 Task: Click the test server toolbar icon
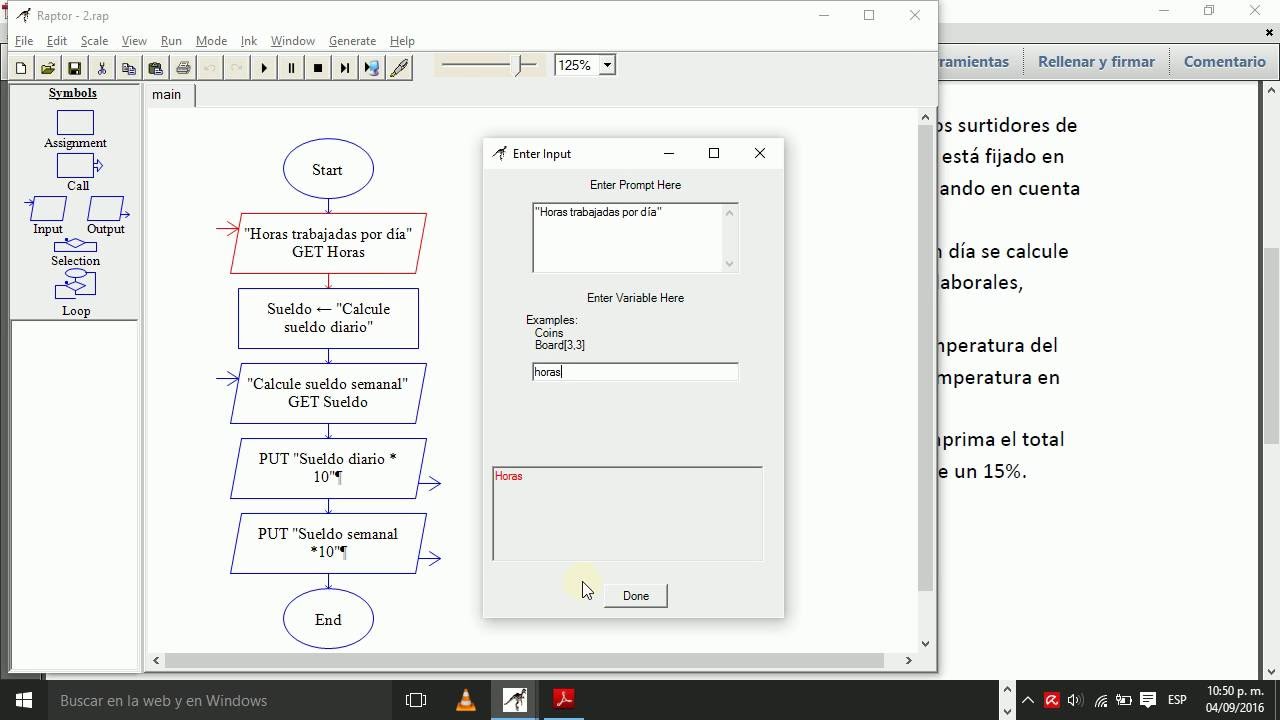click(372, 68)
